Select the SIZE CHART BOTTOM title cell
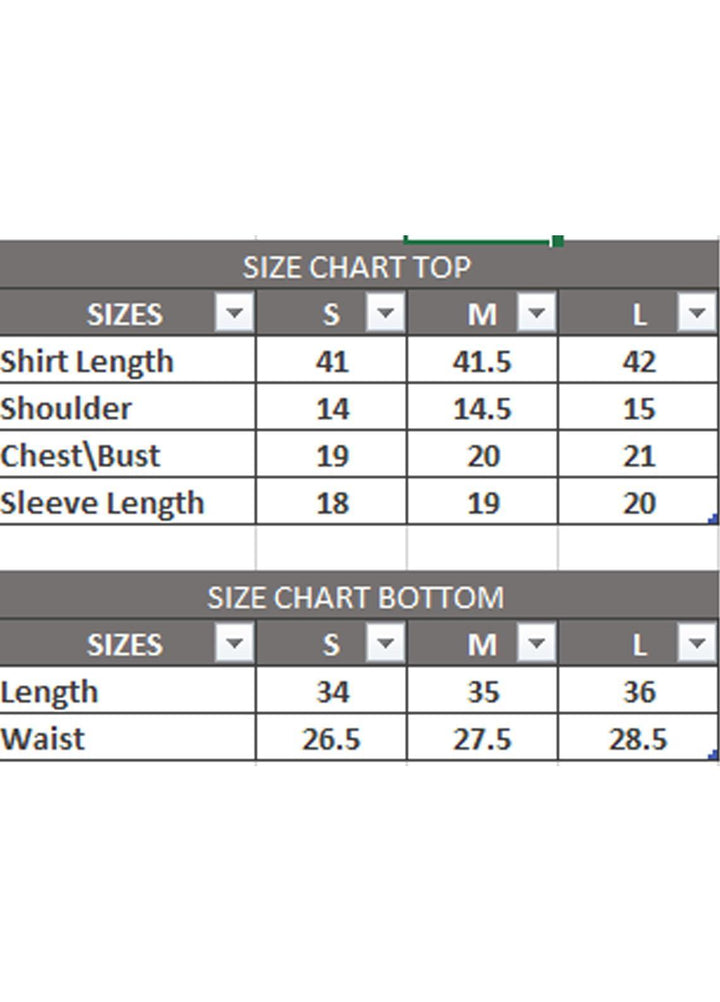This screenshot has height=1002, width=720. pyautogui.click(x=356, y=598)
